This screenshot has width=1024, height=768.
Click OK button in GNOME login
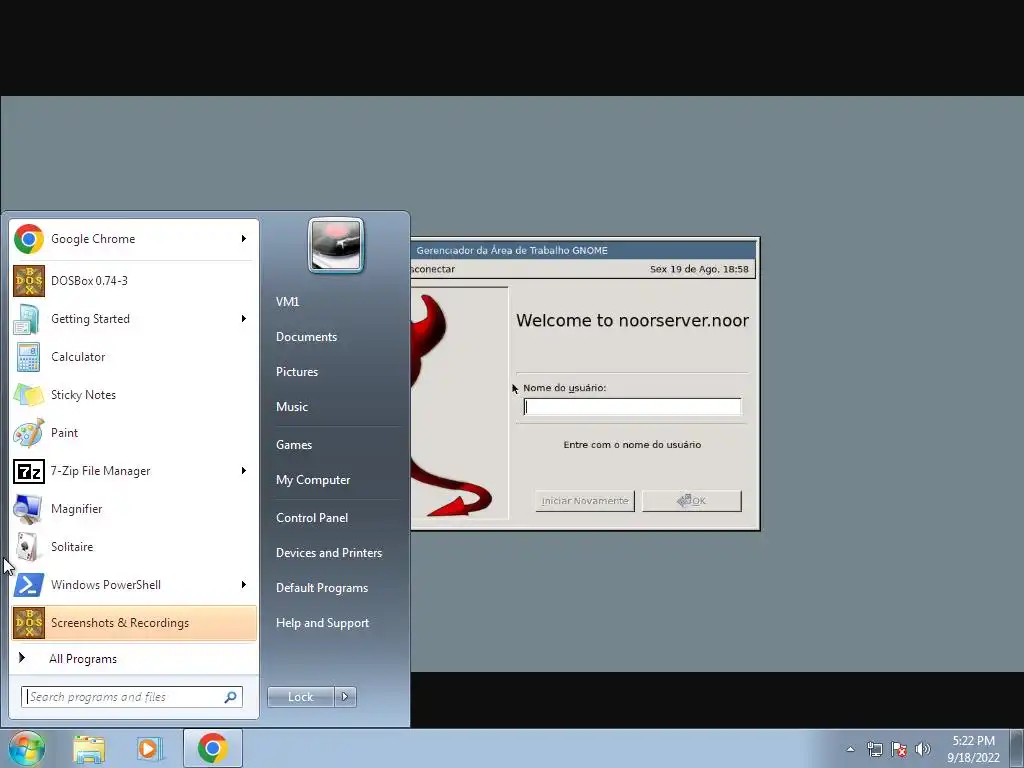click(692, 501)
